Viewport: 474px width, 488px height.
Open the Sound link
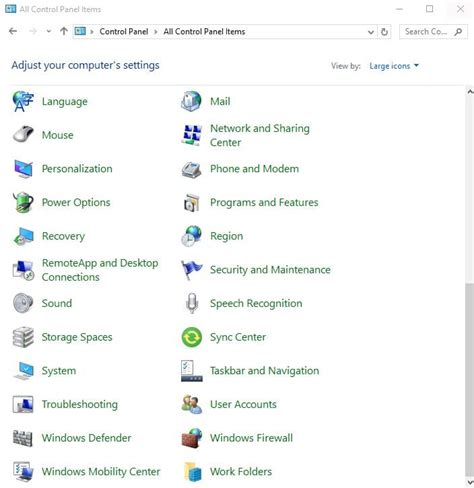coord(57,303)
